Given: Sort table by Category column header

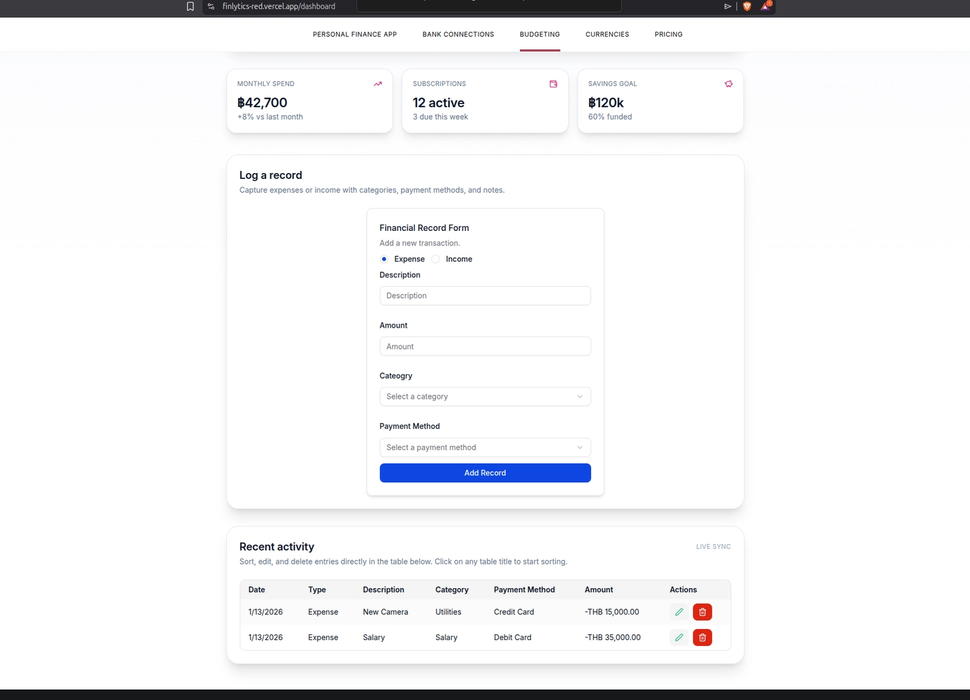Looking at the screenshot, I should coord(452,590).
